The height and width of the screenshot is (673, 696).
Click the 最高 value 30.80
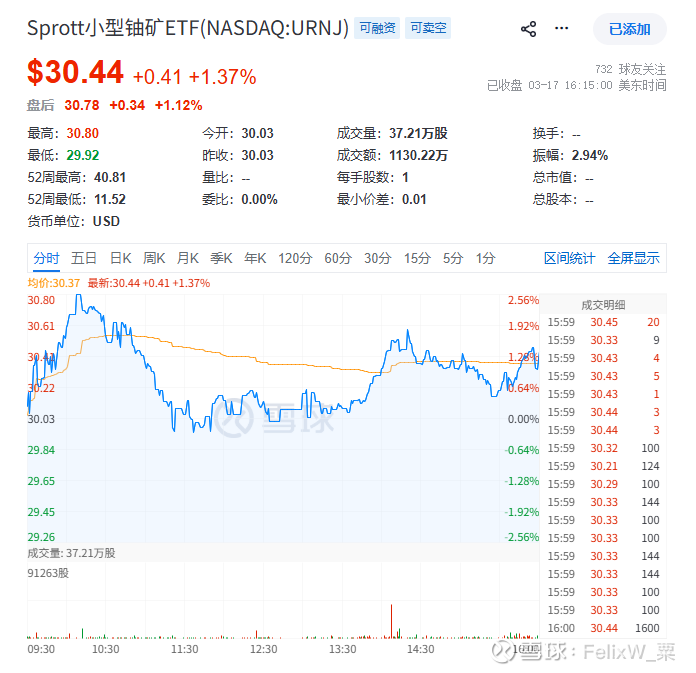(83, 133)
